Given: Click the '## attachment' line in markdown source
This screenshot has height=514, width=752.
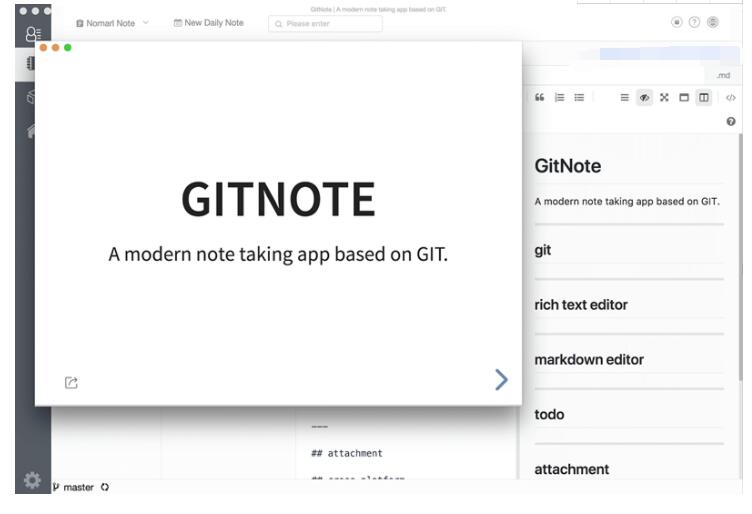Looking at the screenshot, I should (347, 453).
